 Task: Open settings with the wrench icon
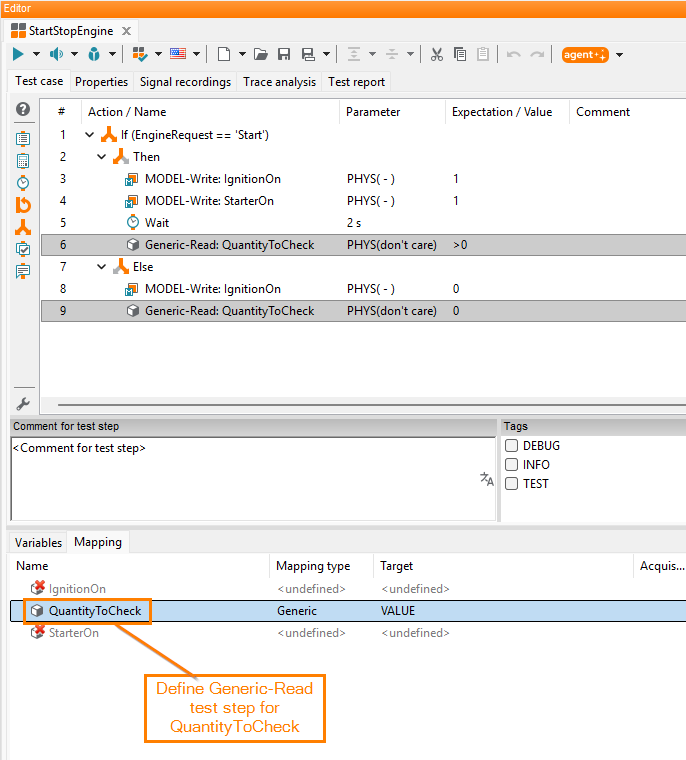23,404
